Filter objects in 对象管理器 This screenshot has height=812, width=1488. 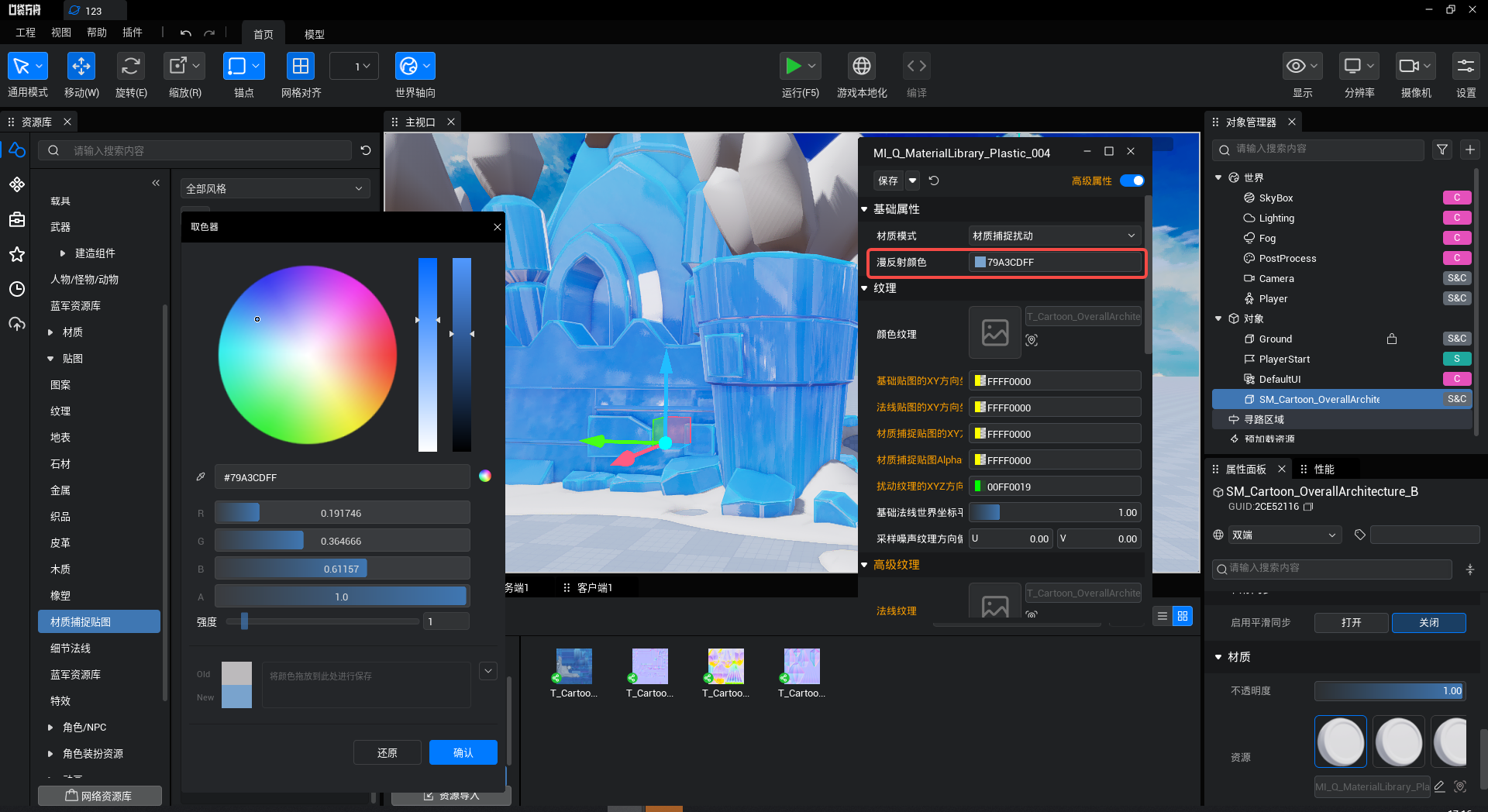tap(1442, 150)
